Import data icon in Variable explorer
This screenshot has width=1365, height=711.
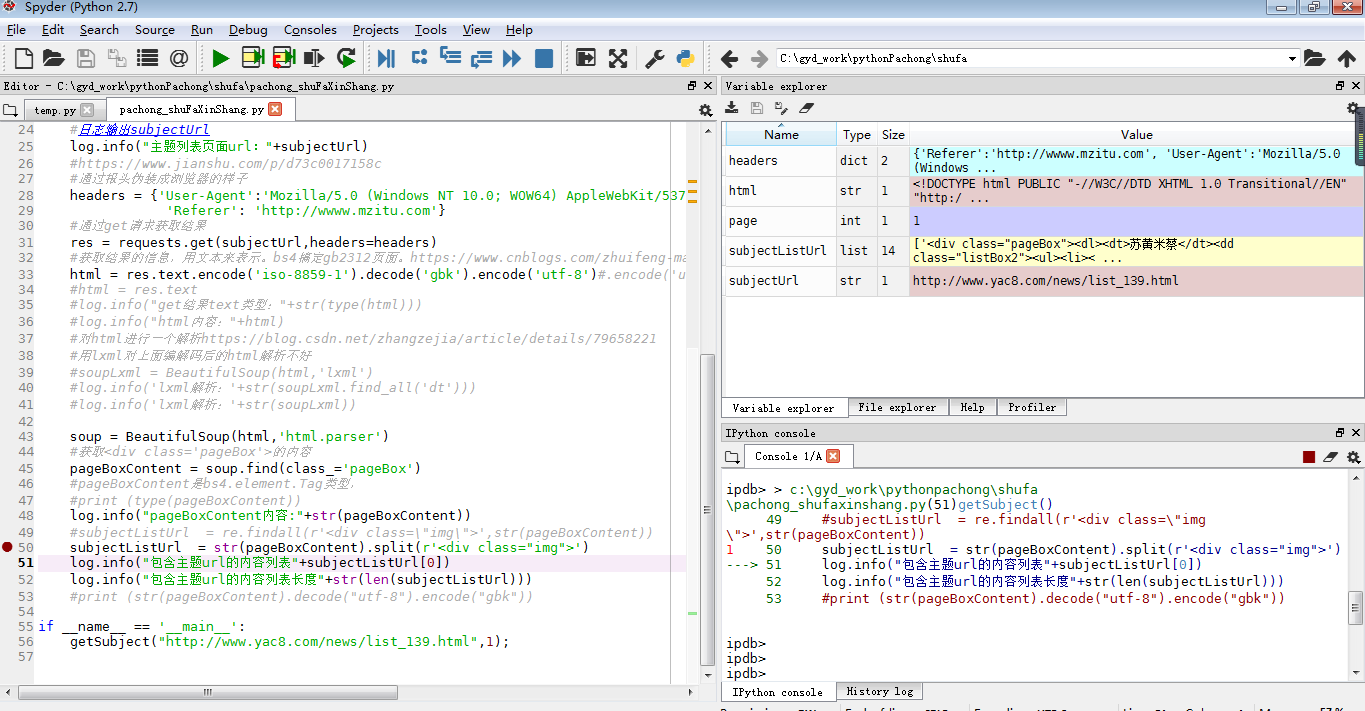732,108
